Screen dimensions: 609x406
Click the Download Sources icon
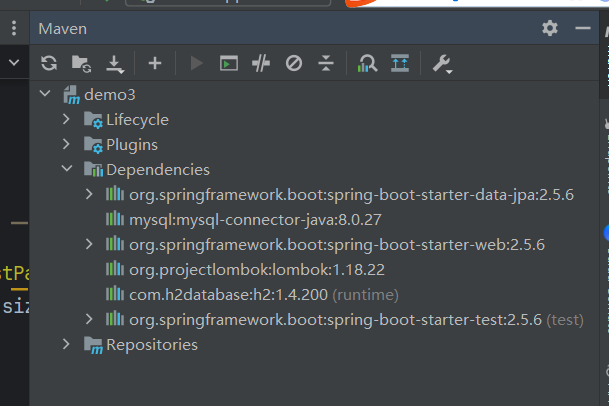click(115, 64)
